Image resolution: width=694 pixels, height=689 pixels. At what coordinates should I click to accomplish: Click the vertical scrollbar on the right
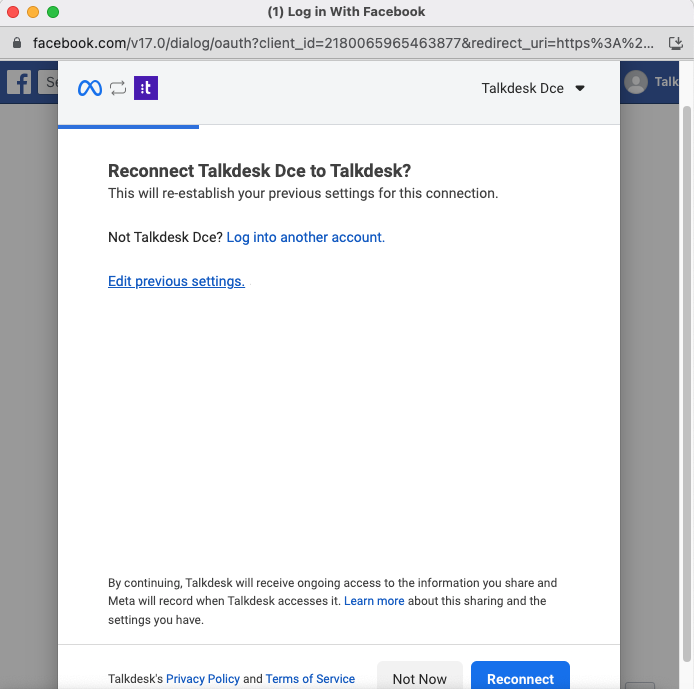point(687,385)
